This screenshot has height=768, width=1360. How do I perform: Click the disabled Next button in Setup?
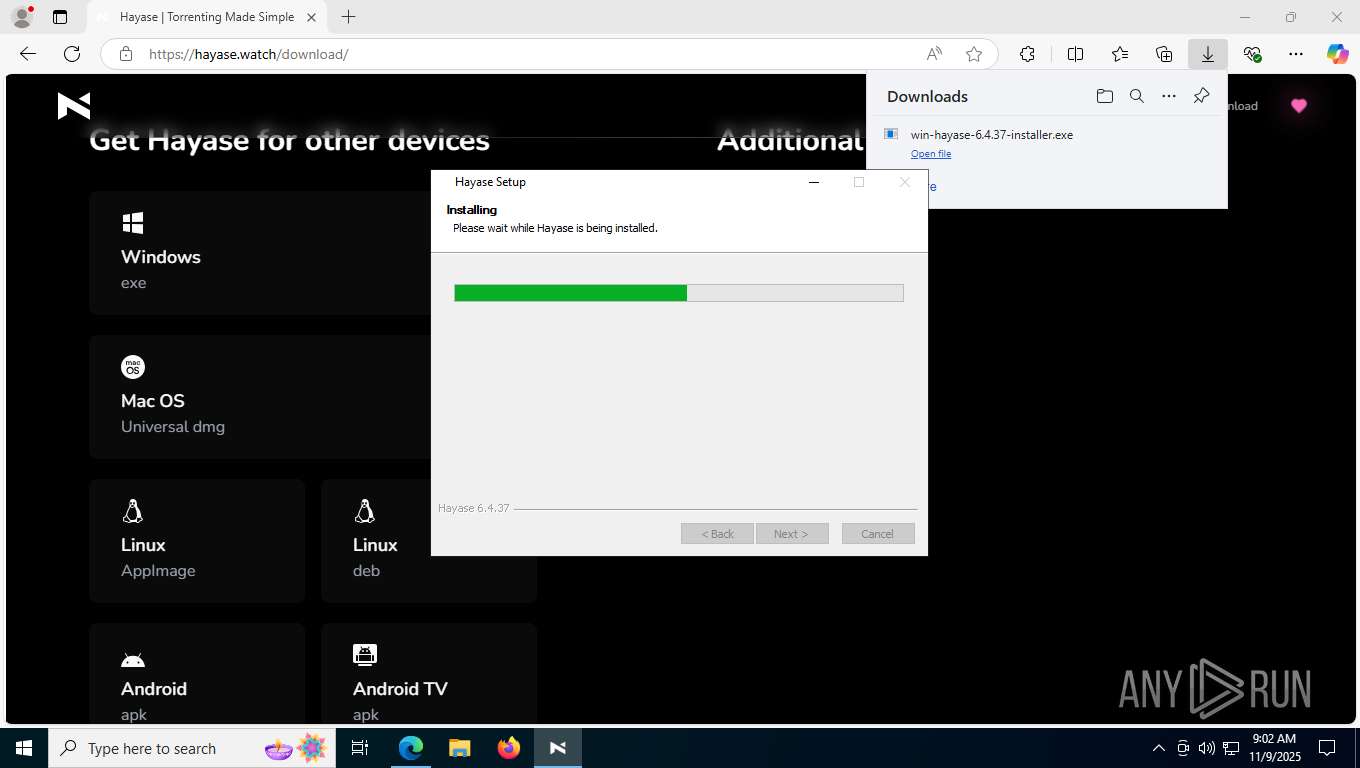(792, 534)
